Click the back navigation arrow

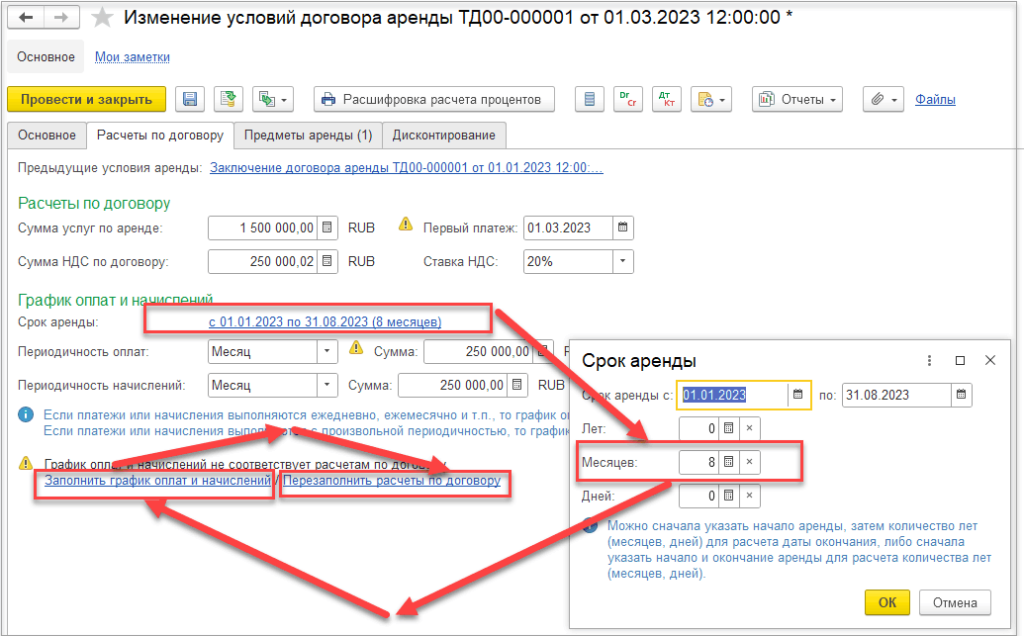point(26,18)
